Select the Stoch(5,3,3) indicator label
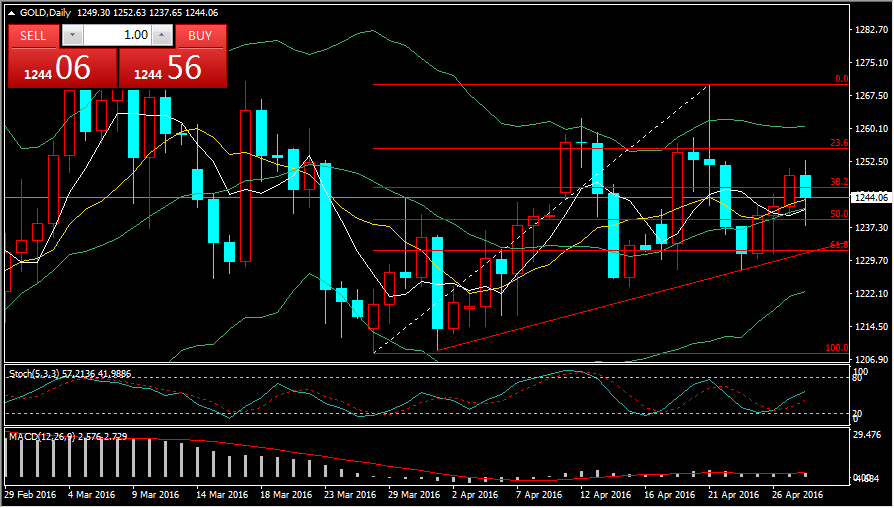The width and height of the screenshot is (894, 508). tap(36, 373)
